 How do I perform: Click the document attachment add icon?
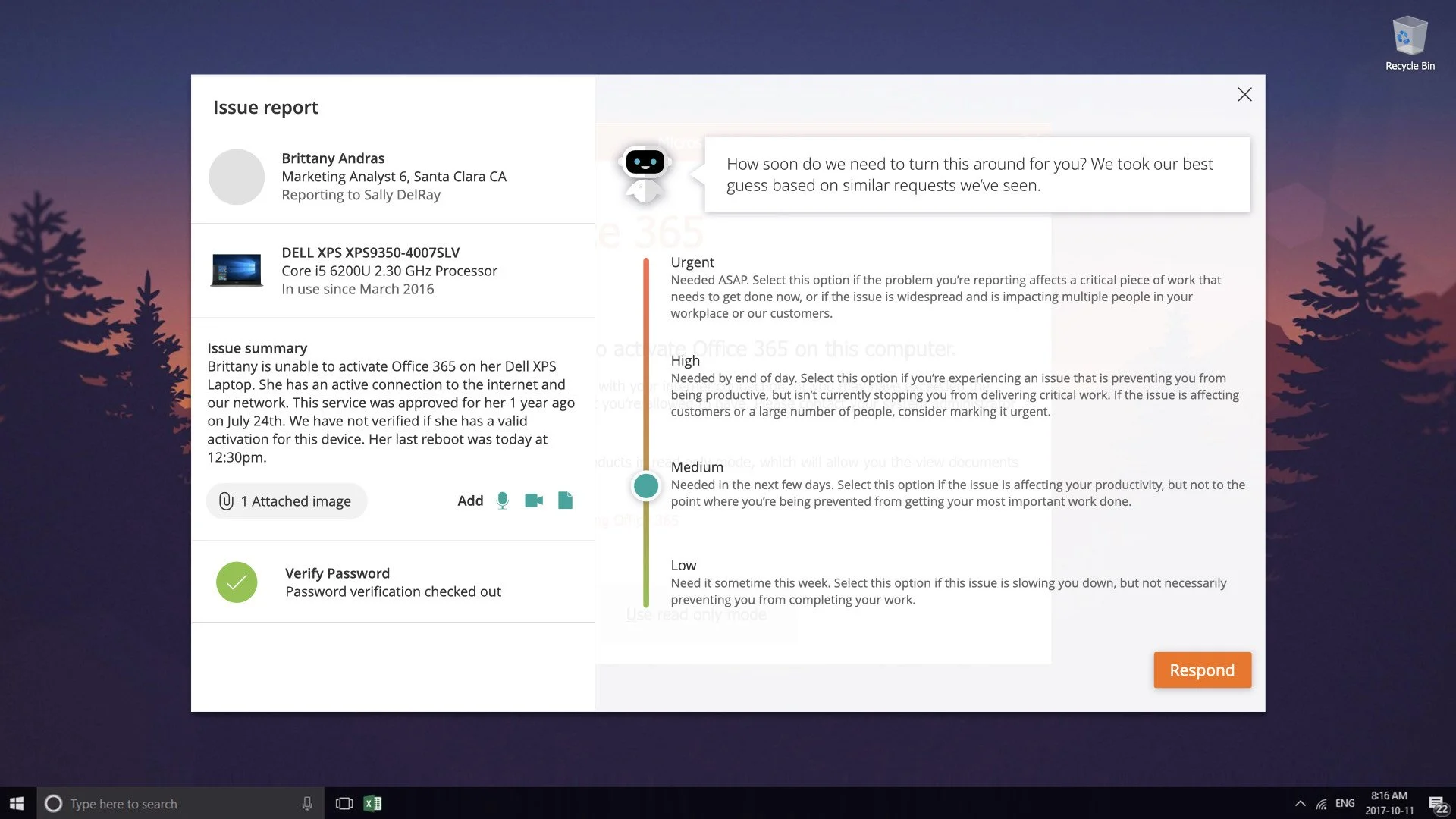pos(565,500)
